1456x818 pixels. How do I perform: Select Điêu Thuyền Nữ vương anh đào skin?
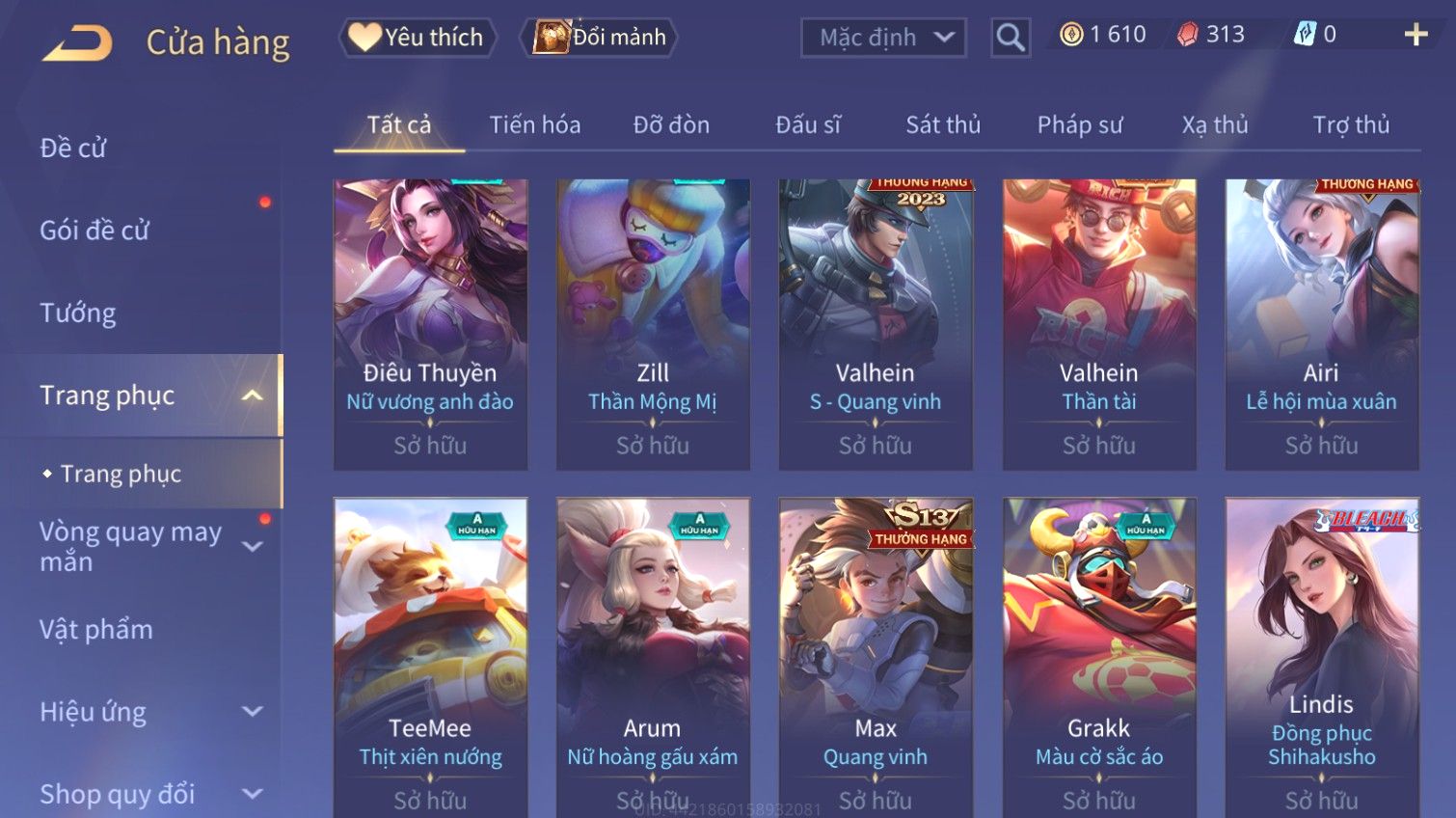pos(430,324)
